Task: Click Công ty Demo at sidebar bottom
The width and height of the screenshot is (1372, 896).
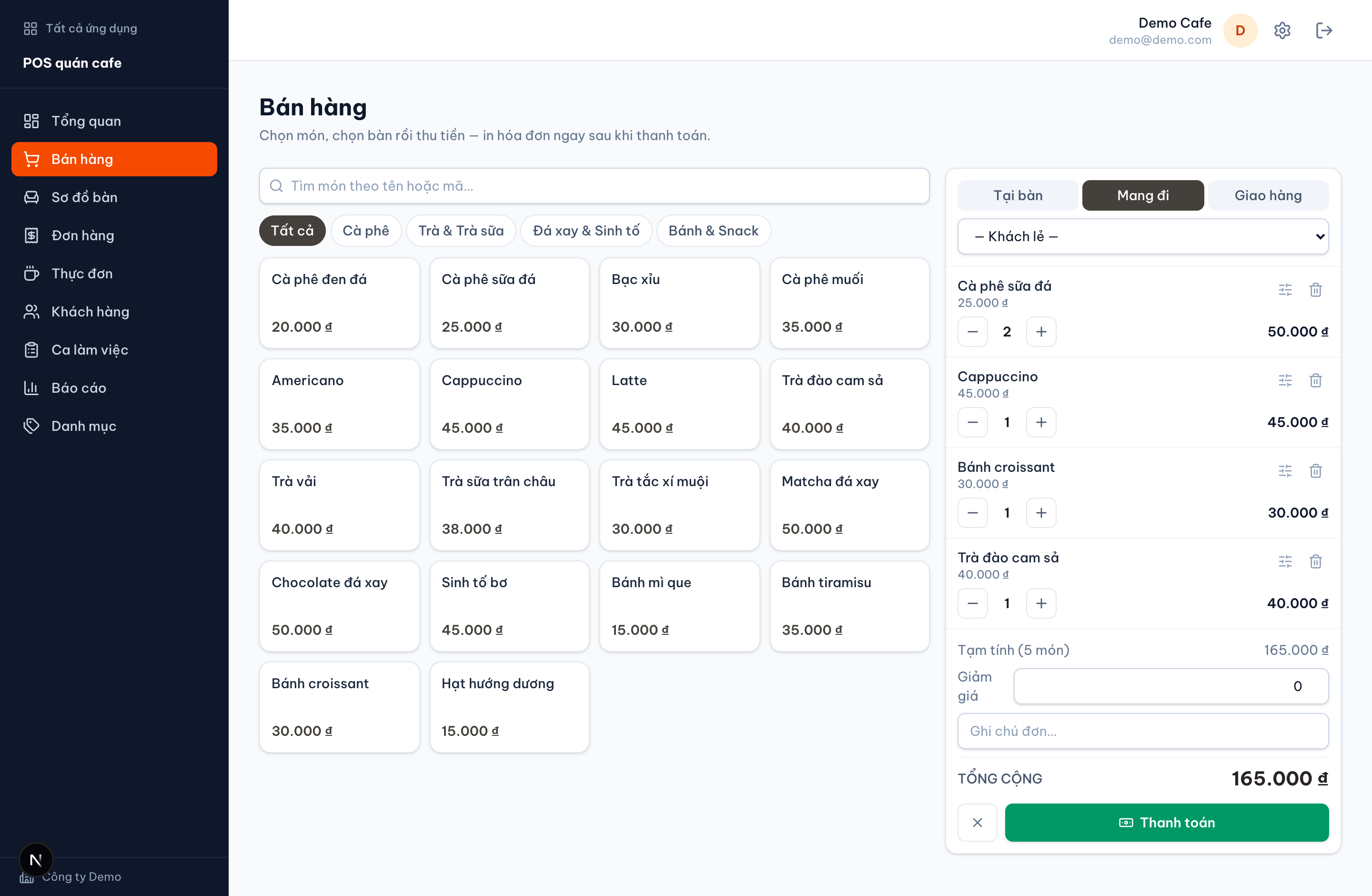Action: click(x=81, y=876)
